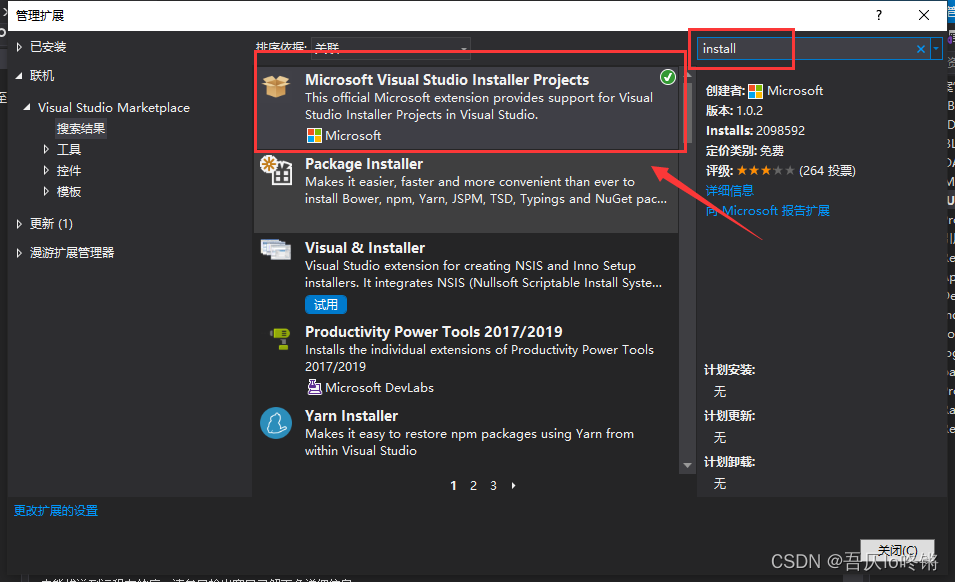
Task: Select the Yarn Installer title
Action: click(x=351, y=416)
